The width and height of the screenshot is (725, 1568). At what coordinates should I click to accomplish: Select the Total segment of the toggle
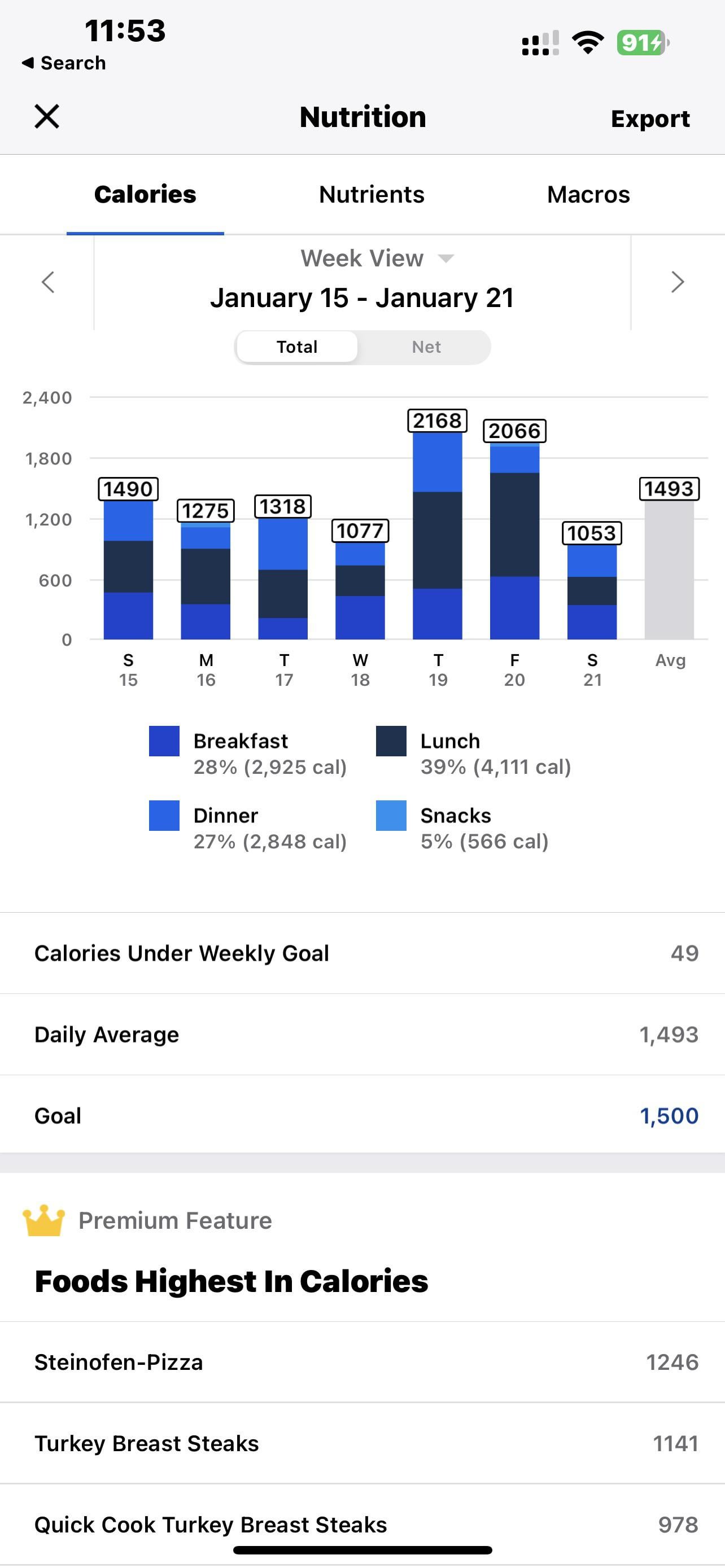coord(297,347)
